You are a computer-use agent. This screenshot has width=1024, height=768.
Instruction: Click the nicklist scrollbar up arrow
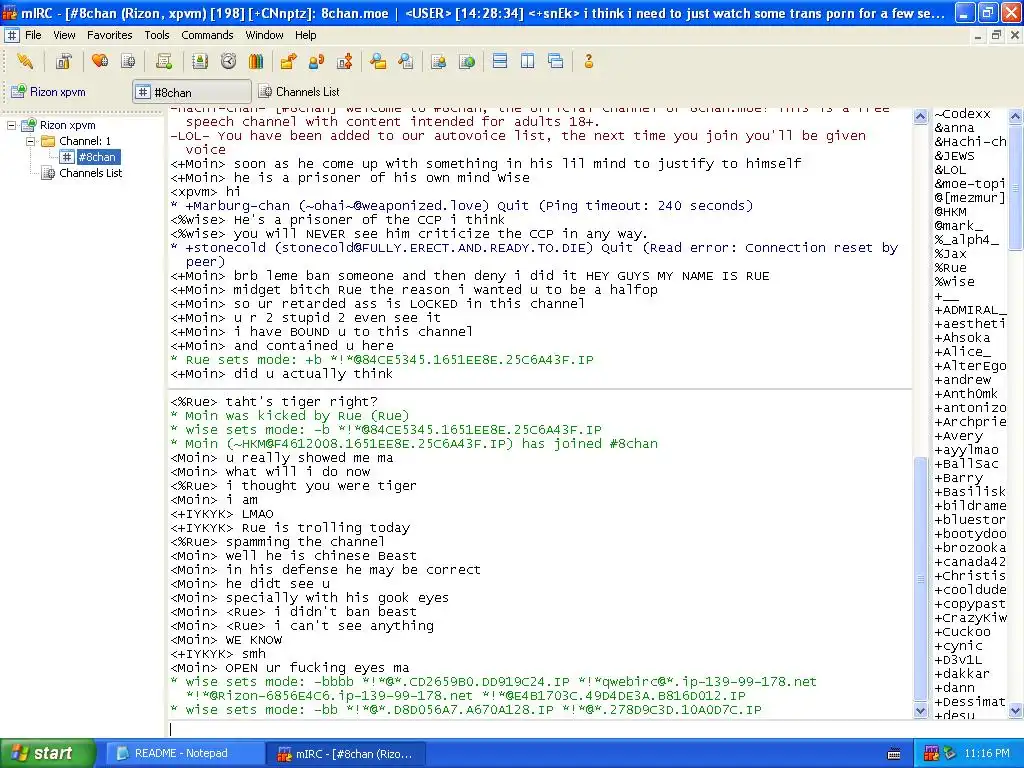pyautogui.click(x=1016, y=116)
